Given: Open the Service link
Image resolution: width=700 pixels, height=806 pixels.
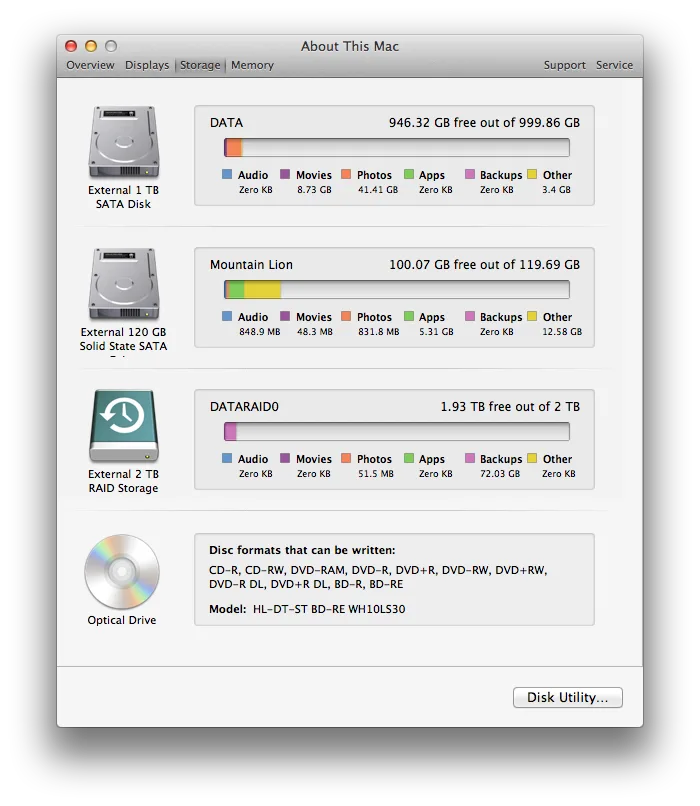Looking at the screenshot, I should [614, 65].
